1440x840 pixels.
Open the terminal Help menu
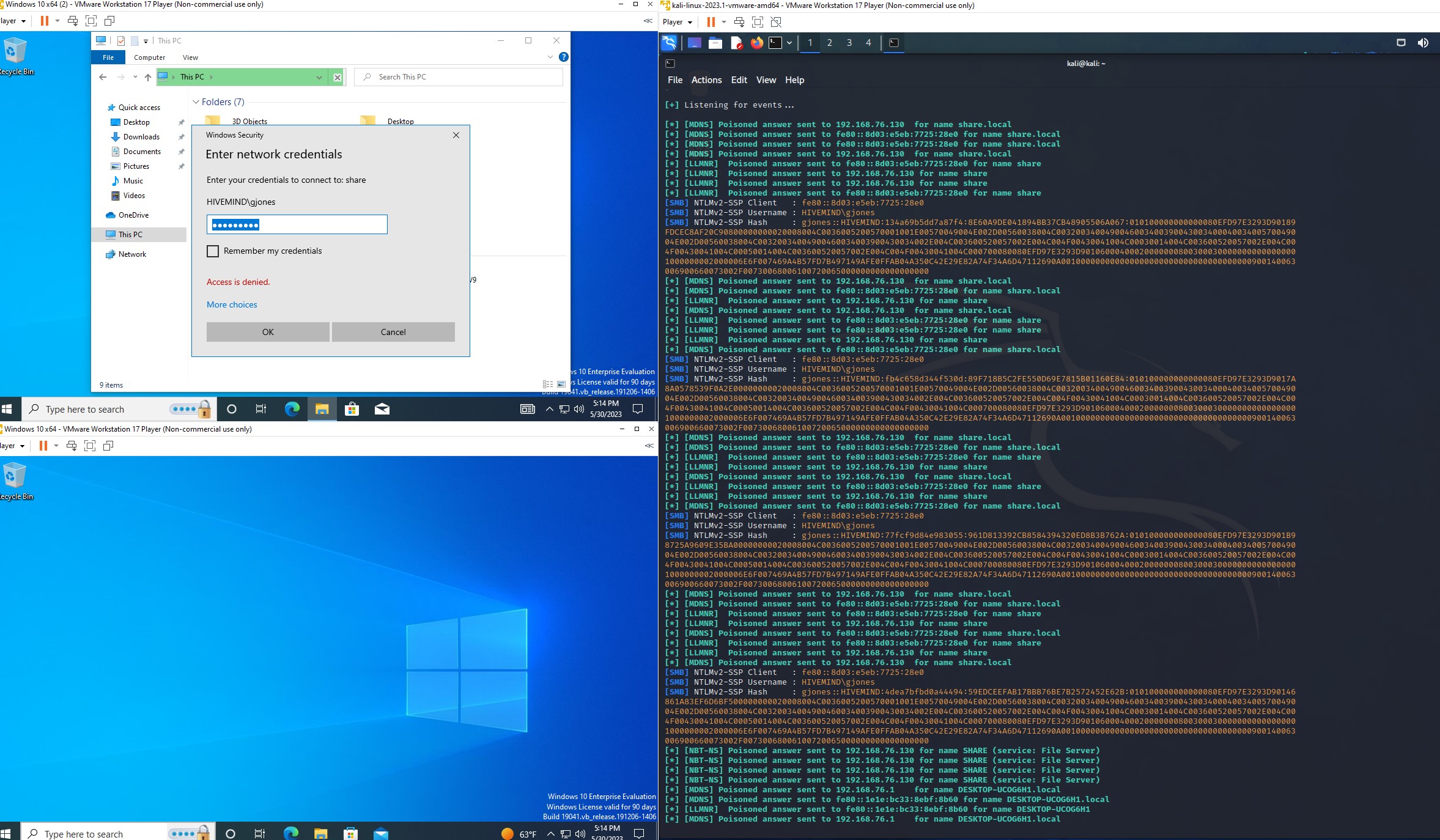[x=794, y=80]
